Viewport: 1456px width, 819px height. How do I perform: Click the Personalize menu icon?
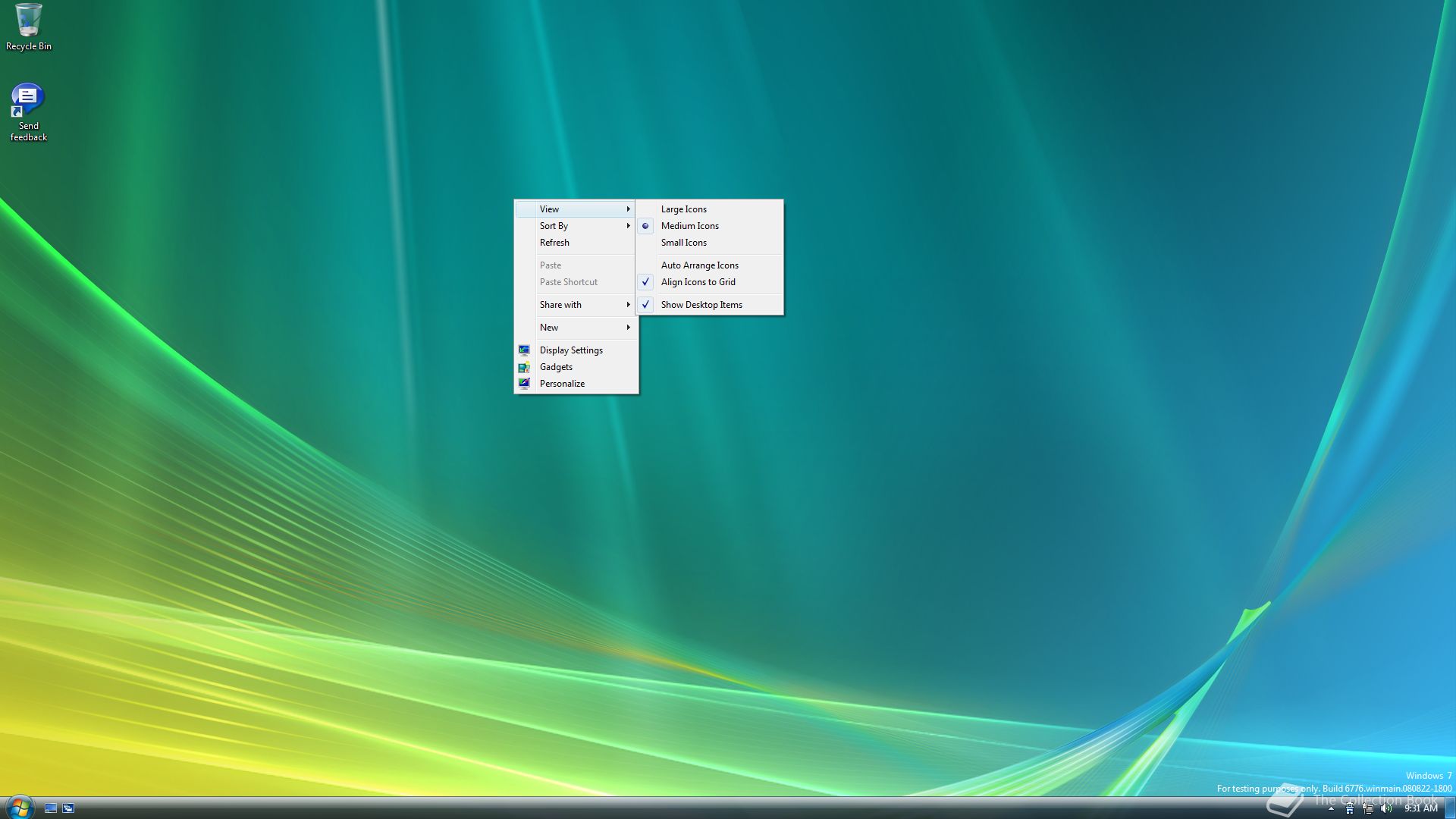[x=524, y=384]
